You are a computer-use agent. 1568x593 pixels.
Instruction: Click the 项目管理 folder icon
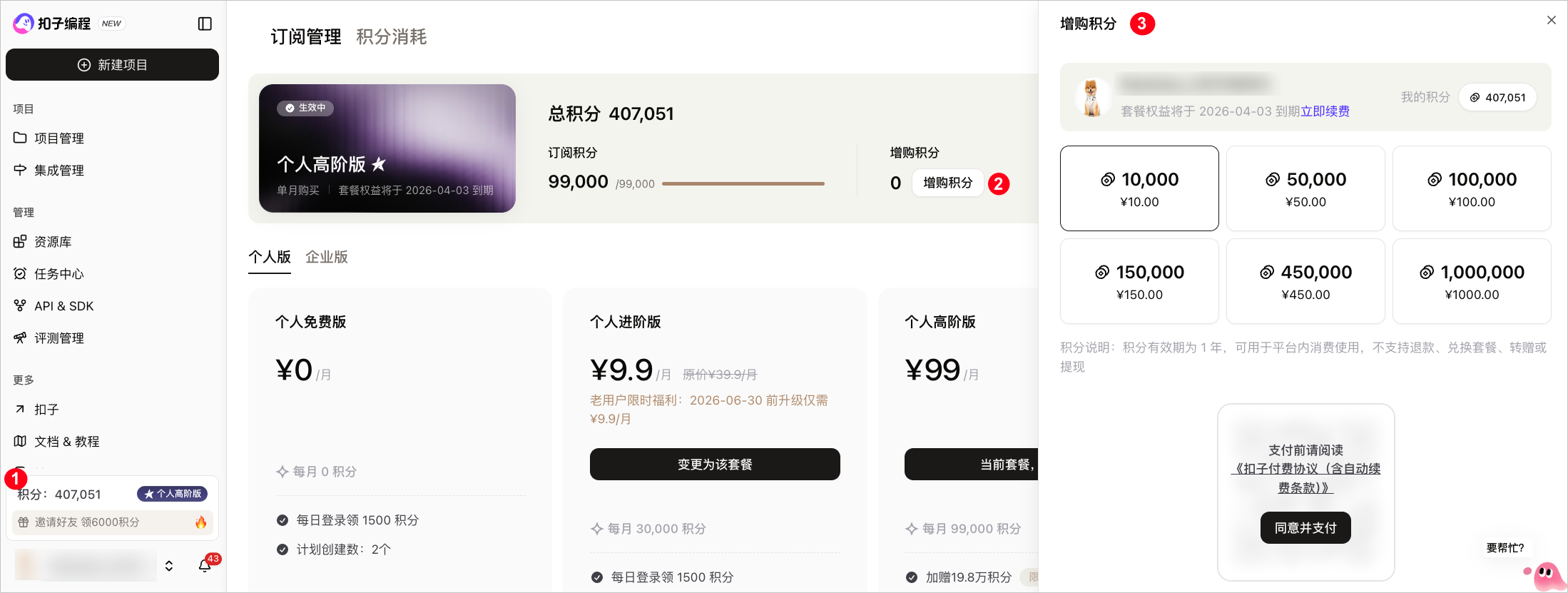tap(20, 138)
